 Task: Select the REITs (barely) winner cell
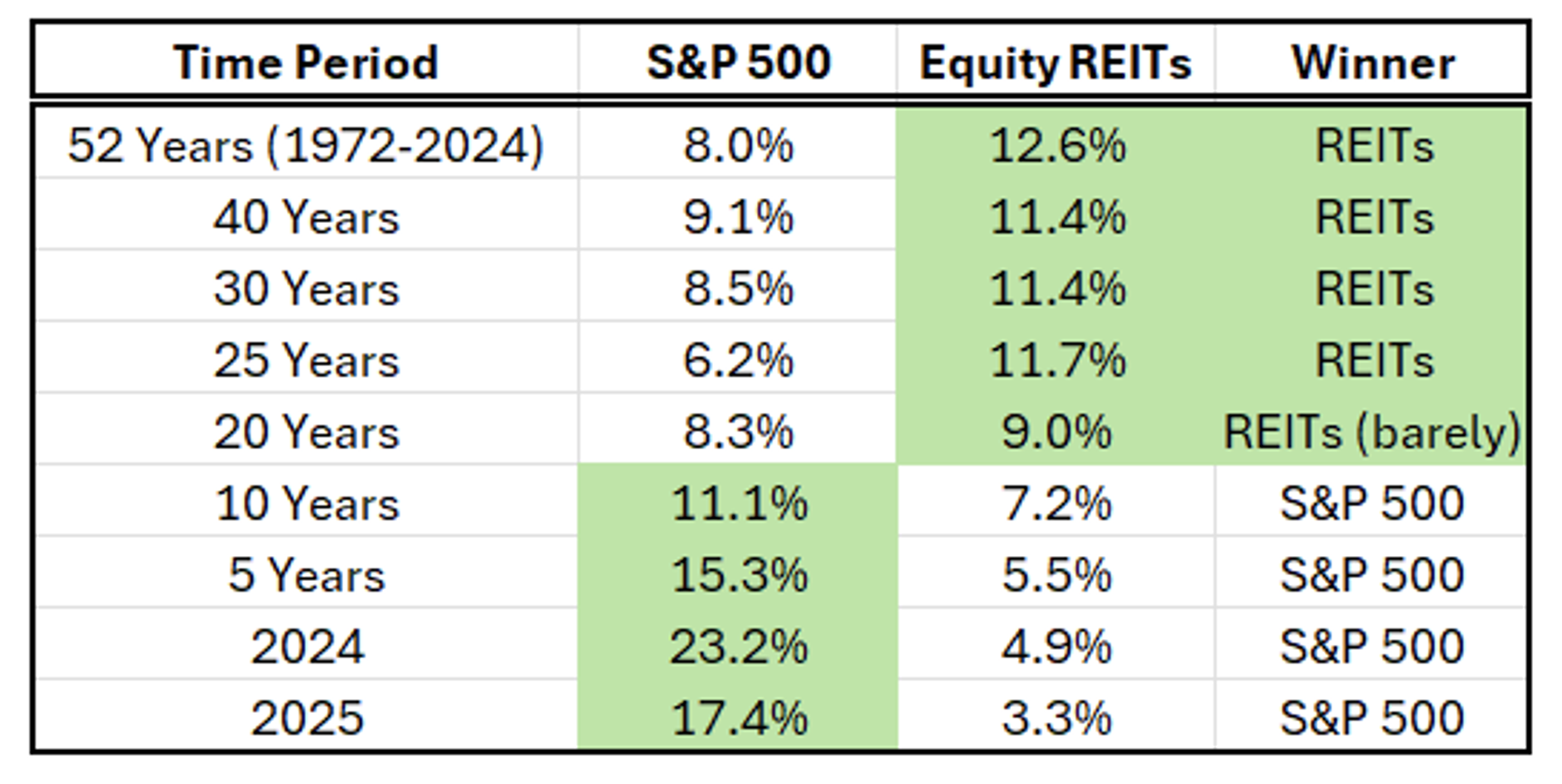pyautogui.click(x=1372, y=432)
